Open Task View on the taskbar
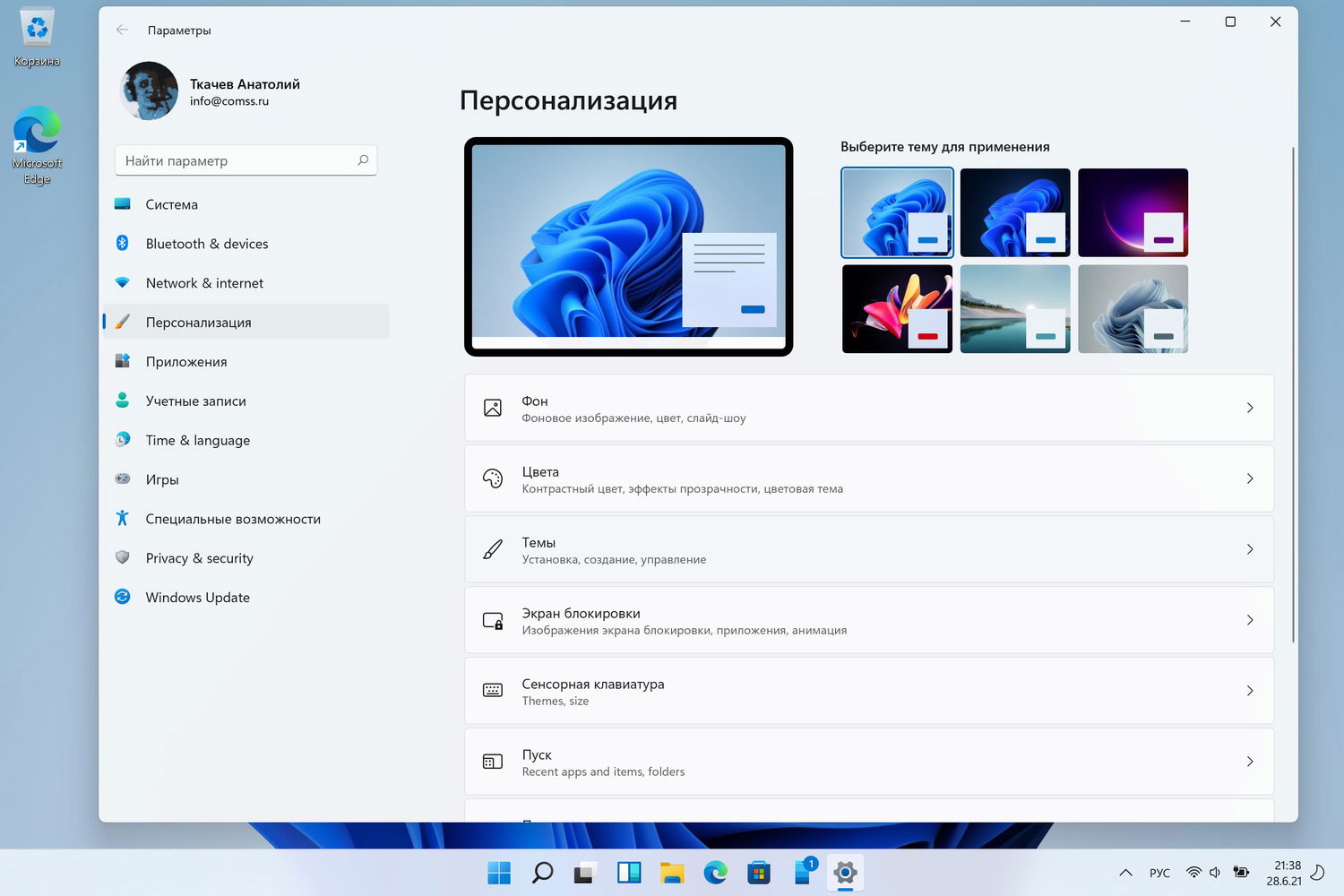 585,873
